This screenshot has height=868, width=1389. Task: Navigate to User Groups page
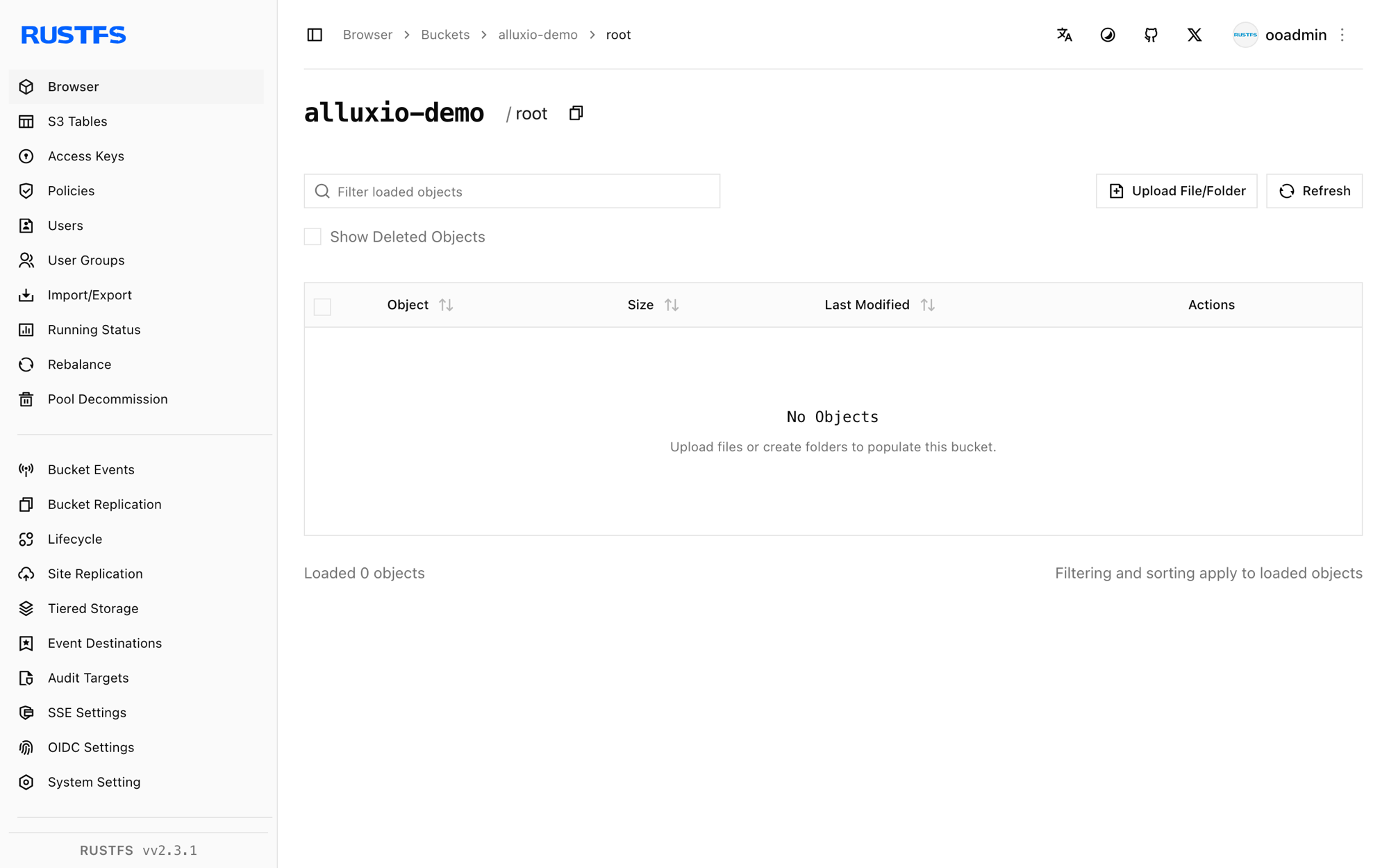[136, 260]
